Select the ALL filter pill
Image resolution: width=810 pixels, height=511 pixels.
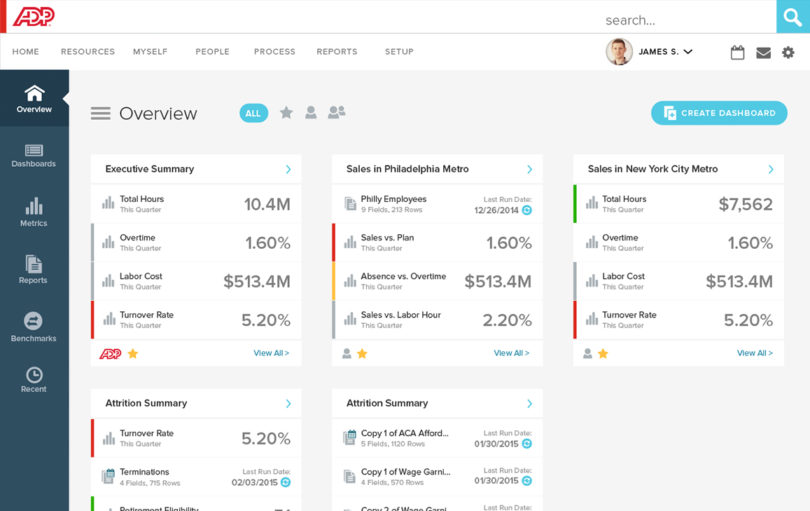(253, 113)
